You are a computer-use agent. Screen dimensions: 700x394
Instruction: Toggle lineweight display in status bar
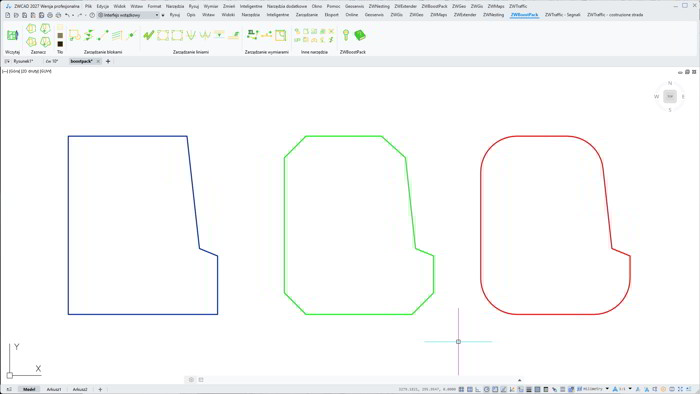click(x=529, y=389)
